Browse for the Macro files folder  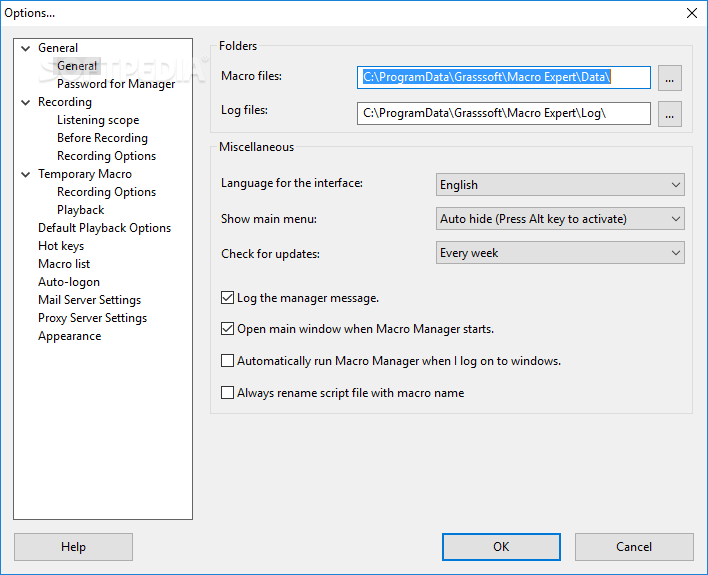[670, 78]
